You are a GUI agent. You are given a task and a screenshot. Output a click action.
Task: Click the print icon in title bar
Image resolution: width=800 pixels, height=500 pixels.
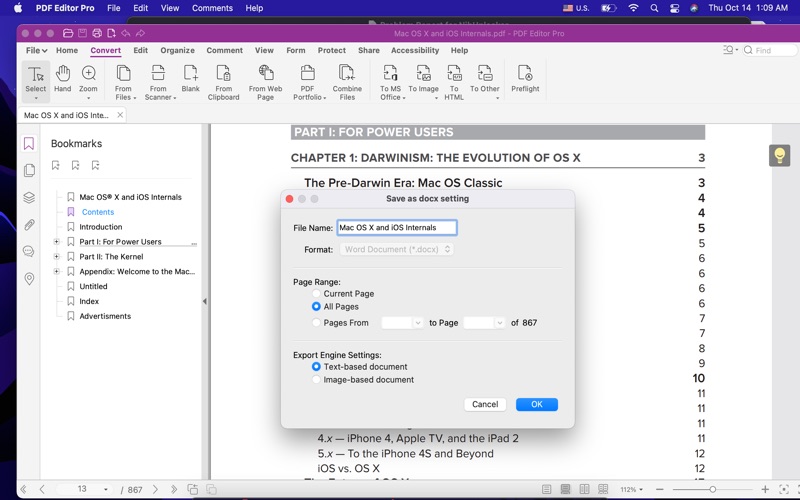coord(97,33)
